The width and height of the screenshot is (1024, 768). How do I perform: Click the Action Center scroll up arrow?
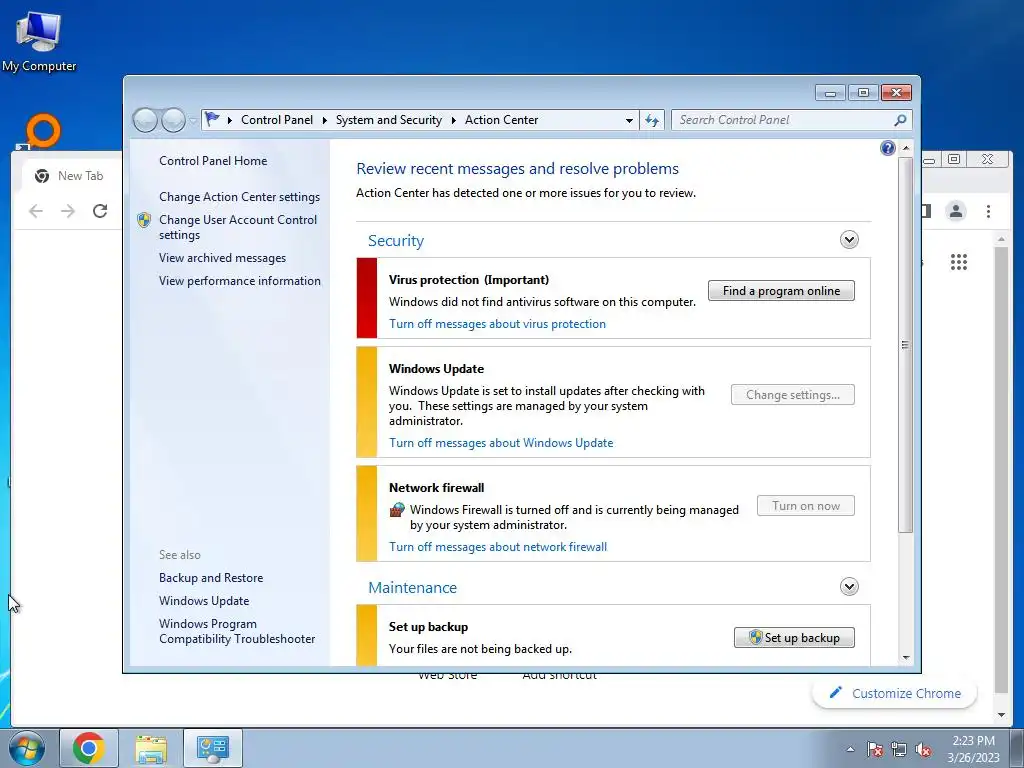(905, 148)
